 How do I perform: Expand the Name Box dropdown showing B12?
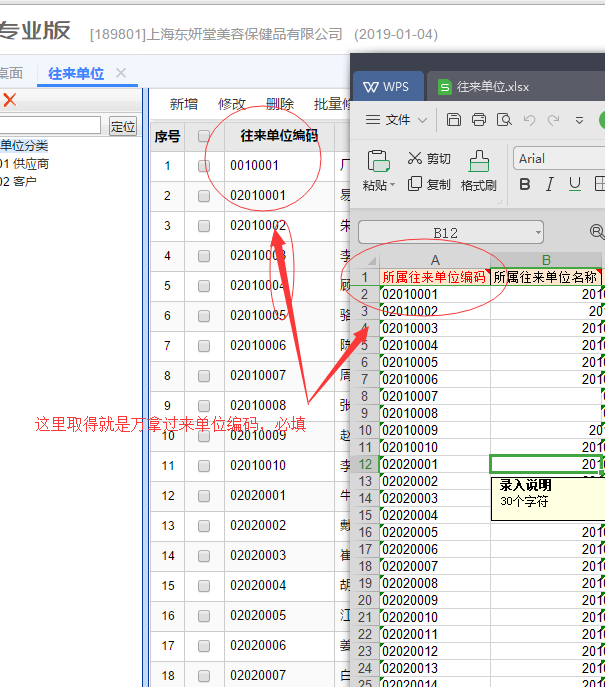[538, 233]
